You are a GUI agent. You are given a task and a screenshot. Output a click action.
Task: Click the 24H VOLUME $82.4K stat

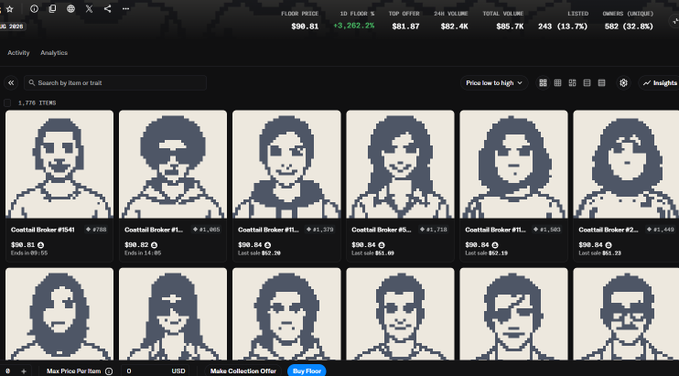[451, 20]
